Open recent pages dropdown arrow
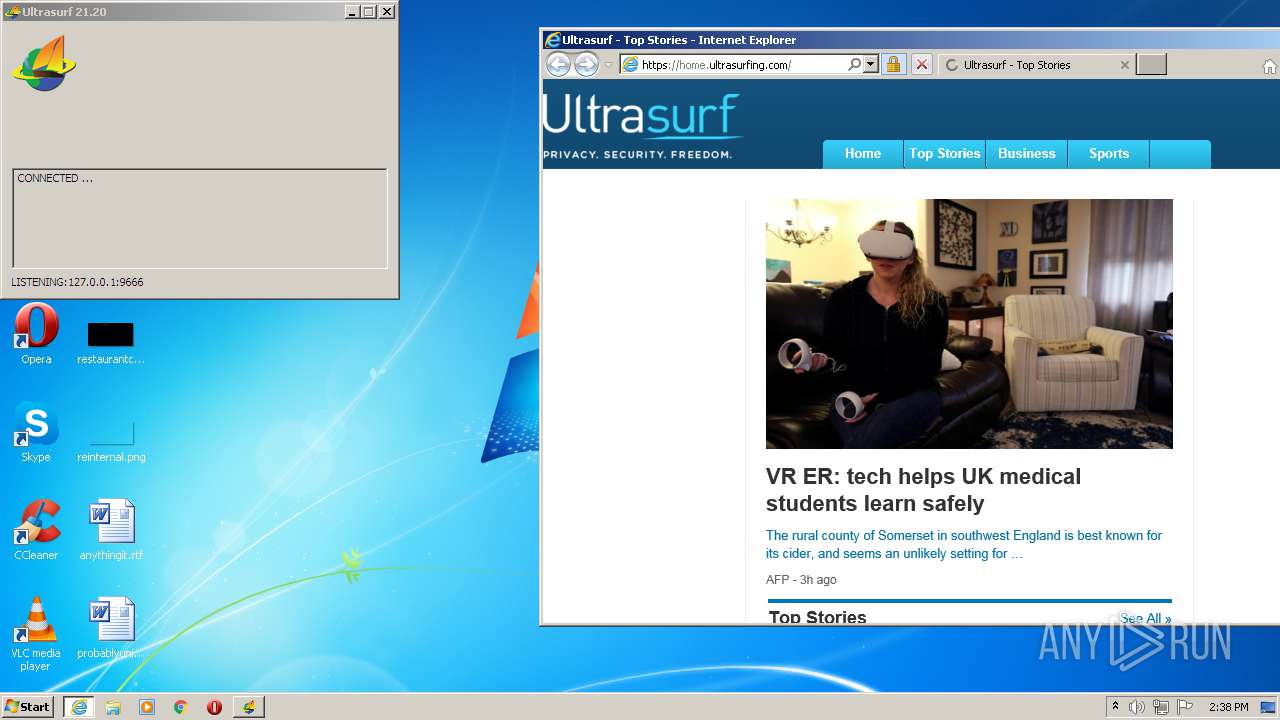The width and height of the screenshot is (1280, 720). click(x=608, y=65)
